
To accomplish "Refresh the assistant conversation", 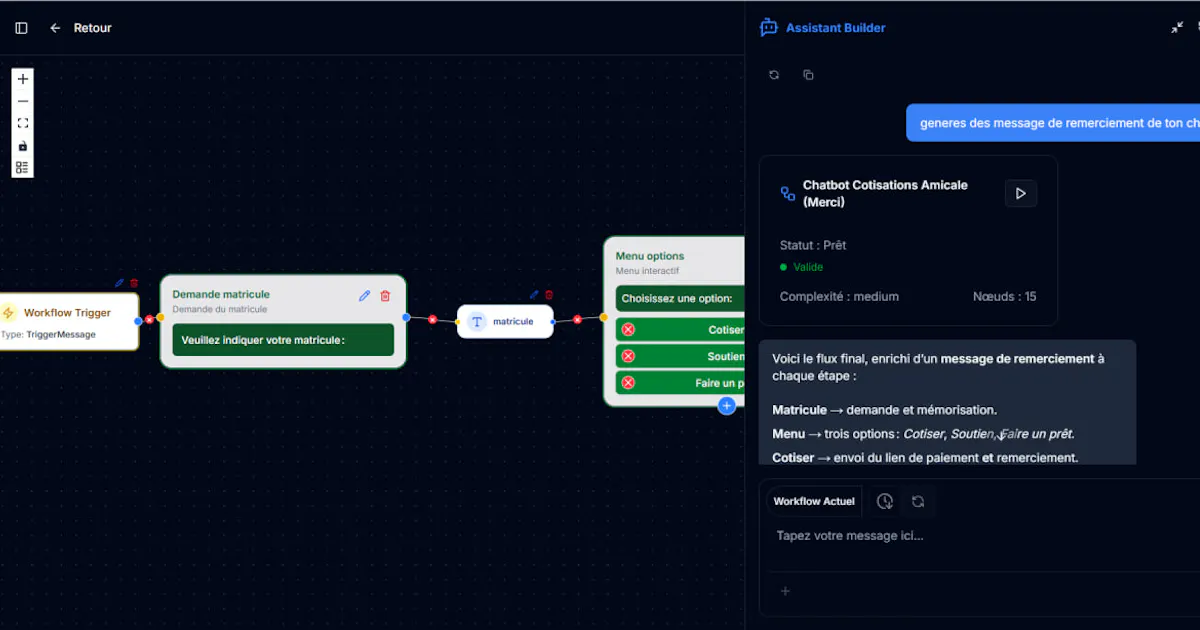I will click(x=774, y=75).
